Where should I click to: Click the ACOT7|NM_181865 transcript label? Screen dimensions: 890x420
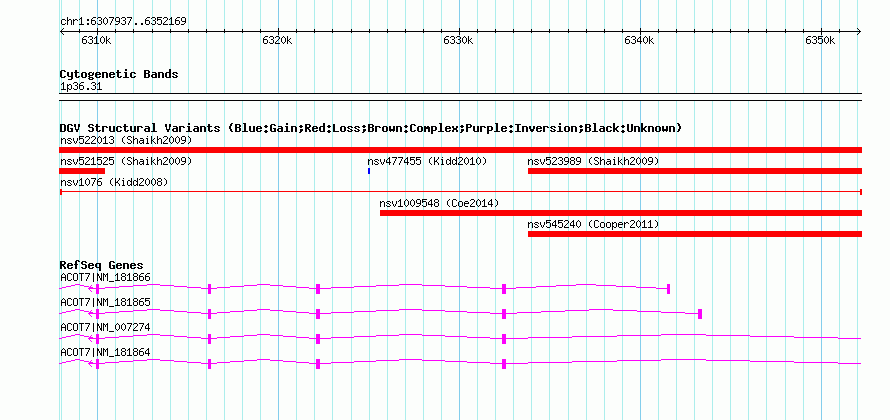coord(105,302)
